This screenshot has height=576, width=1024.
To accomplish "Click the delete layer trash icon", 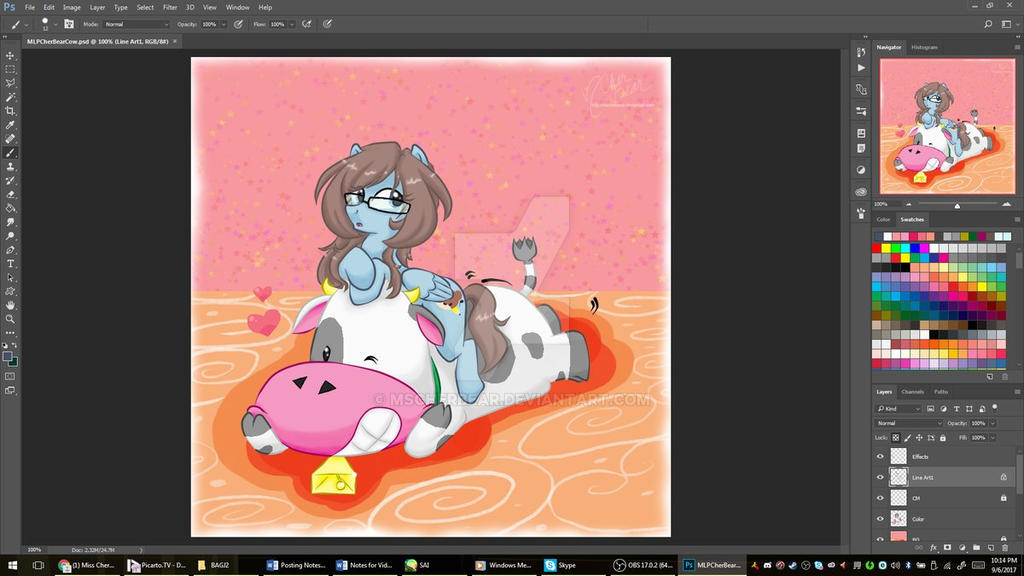I will coord(1004,547).
